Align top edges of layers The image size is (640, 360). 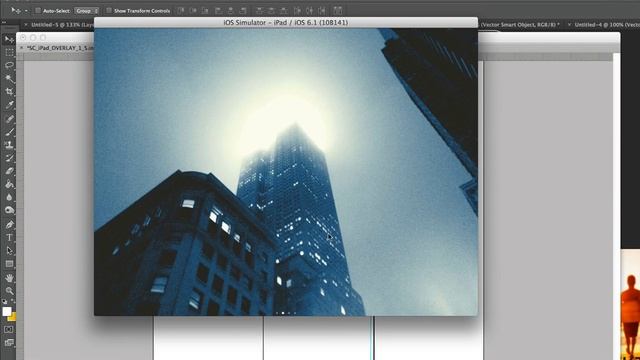(180, 11)
